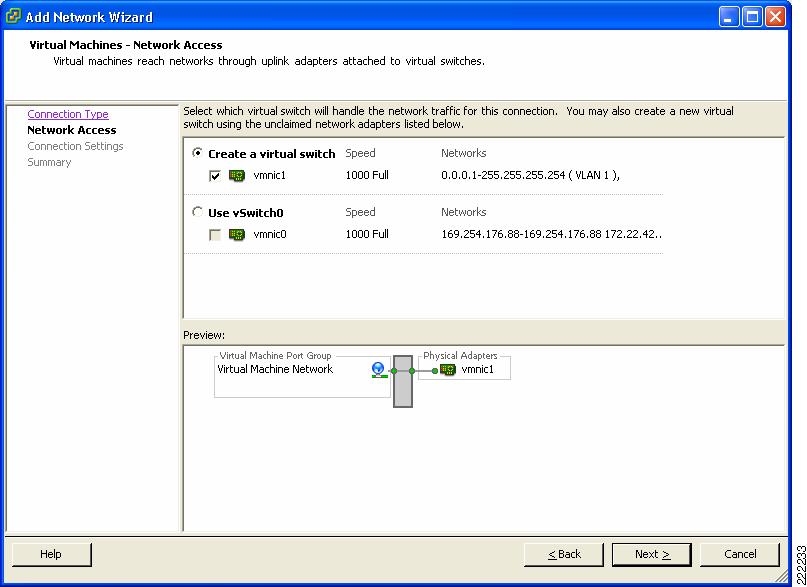Click the vmnic0 network adapter icon
The image size is (807, 587).
237,235
